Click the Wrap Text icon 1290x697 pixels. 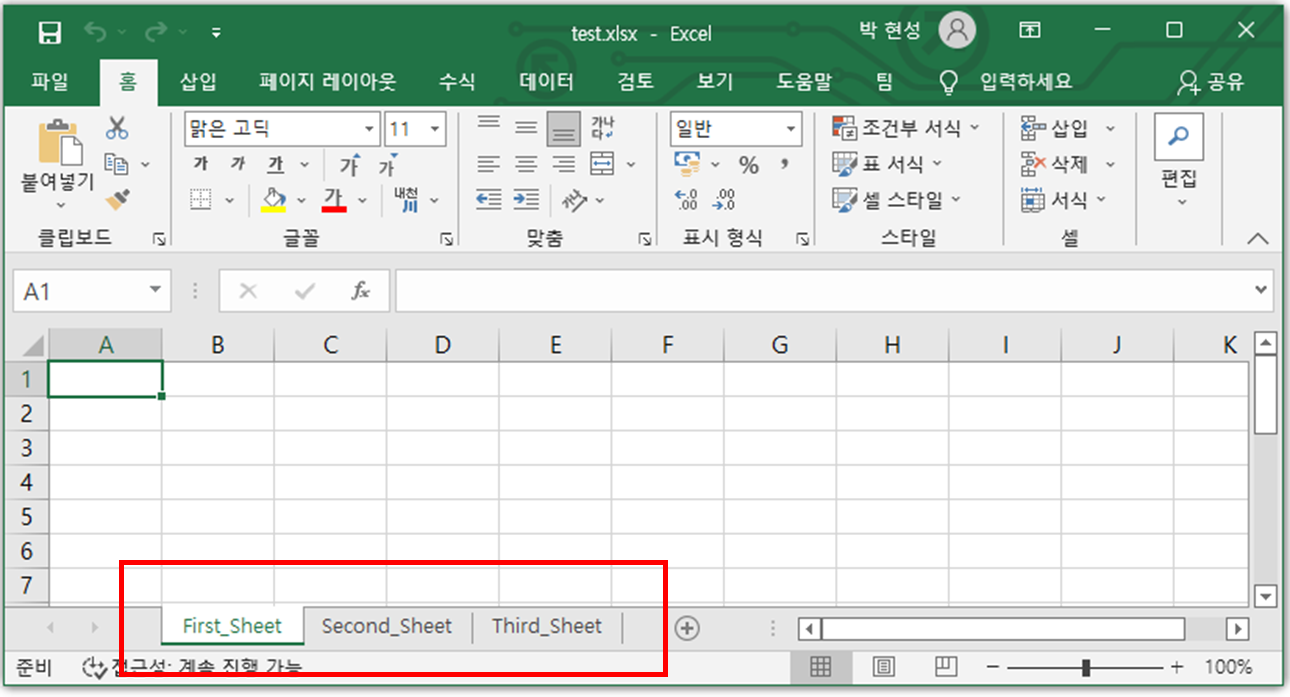pos(602,128)
